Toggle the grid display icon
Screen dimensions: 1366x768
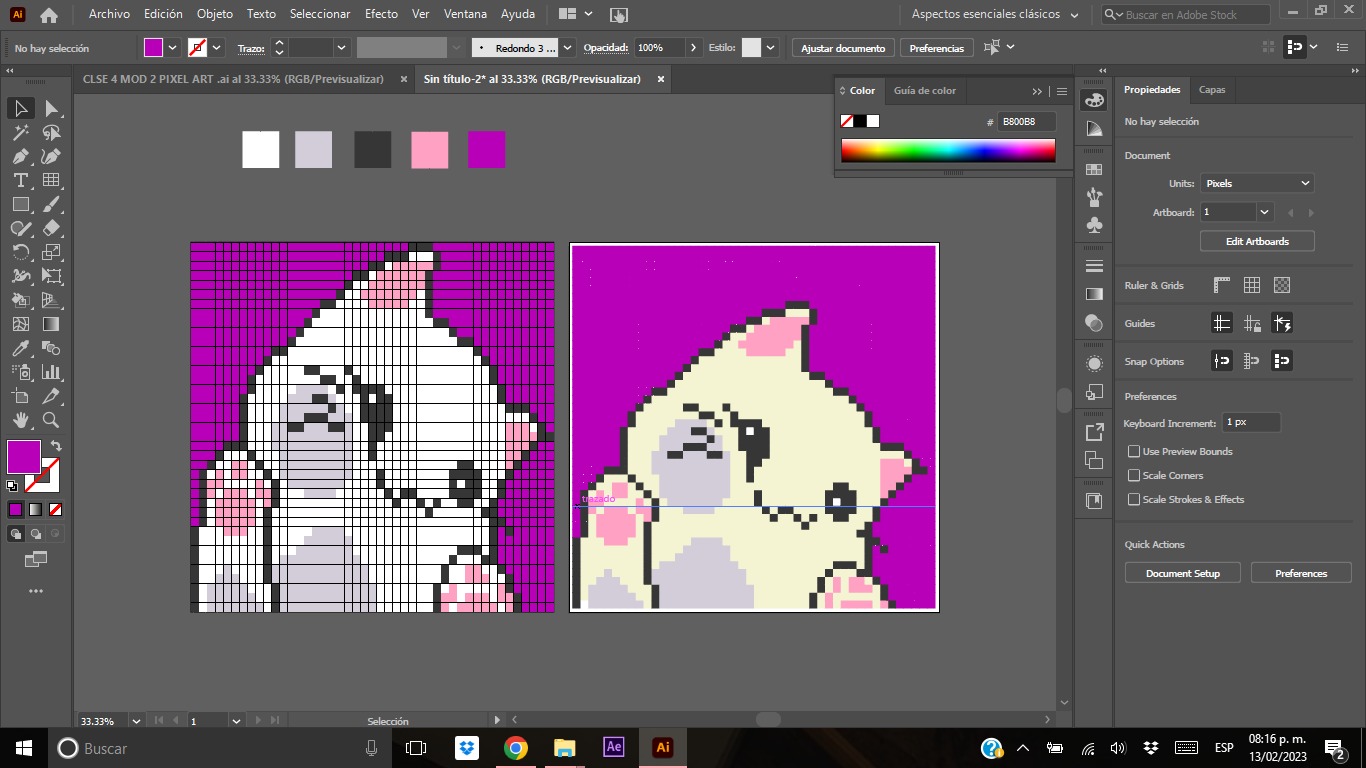[1252, 285]
